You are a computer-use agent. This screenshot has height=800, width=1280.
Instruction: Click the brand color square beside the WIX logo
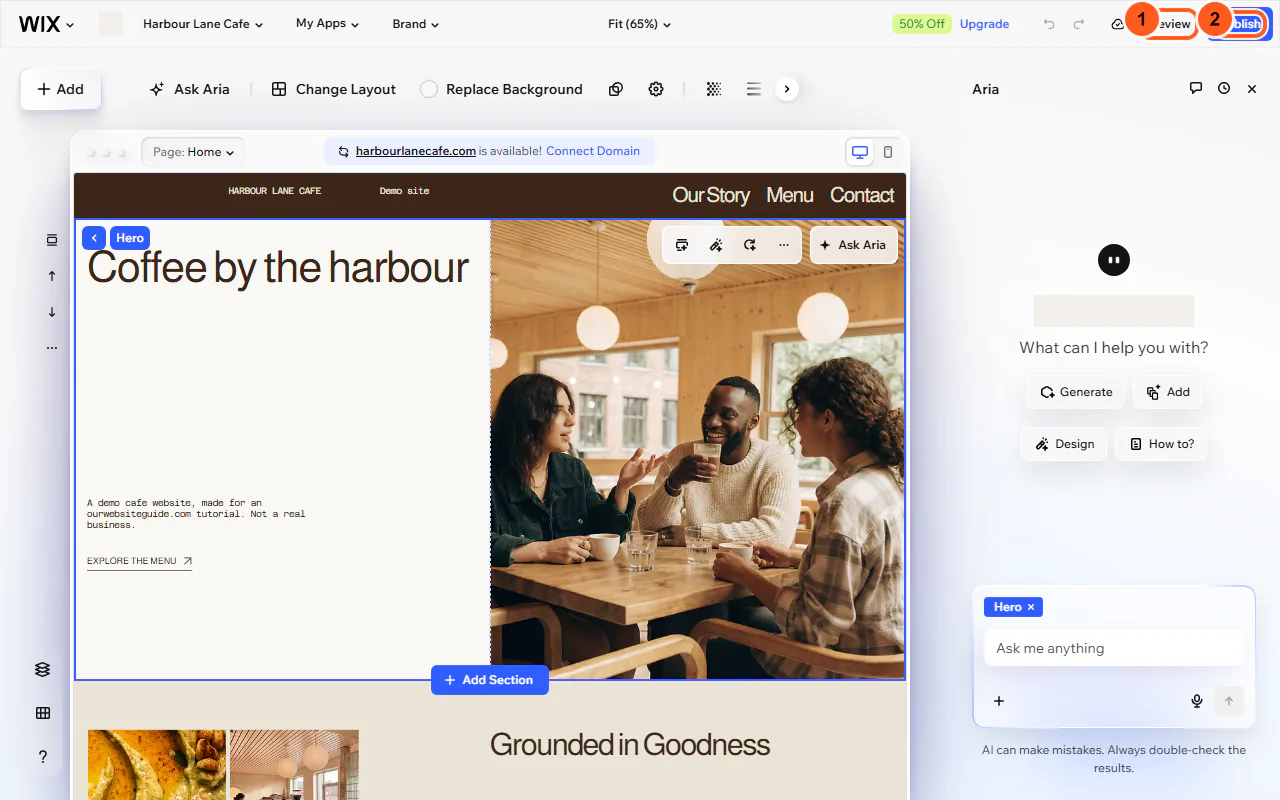tap(111, 24)
